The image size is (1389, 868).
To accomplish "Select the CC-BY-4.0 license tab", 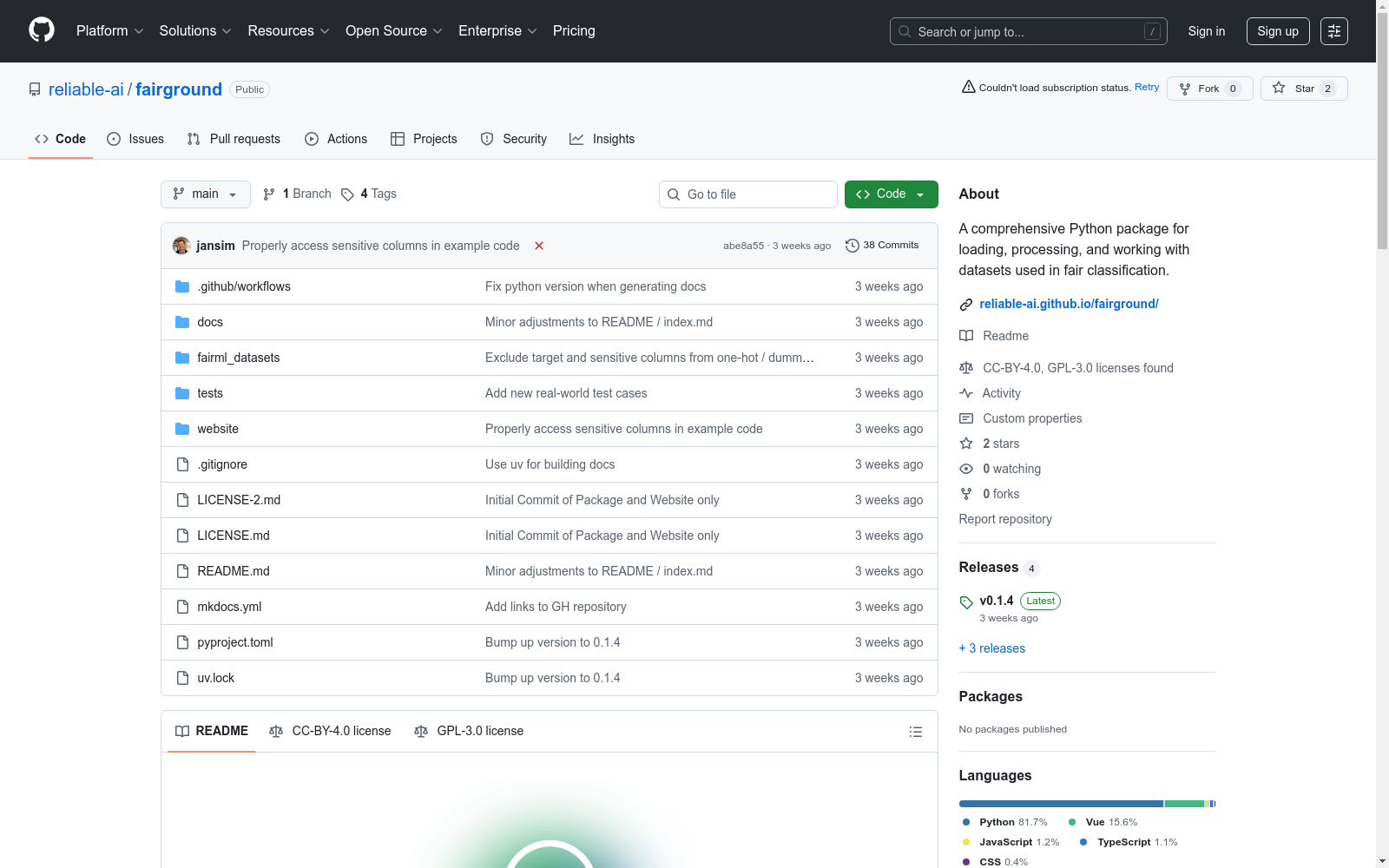I will click(330, 731).
